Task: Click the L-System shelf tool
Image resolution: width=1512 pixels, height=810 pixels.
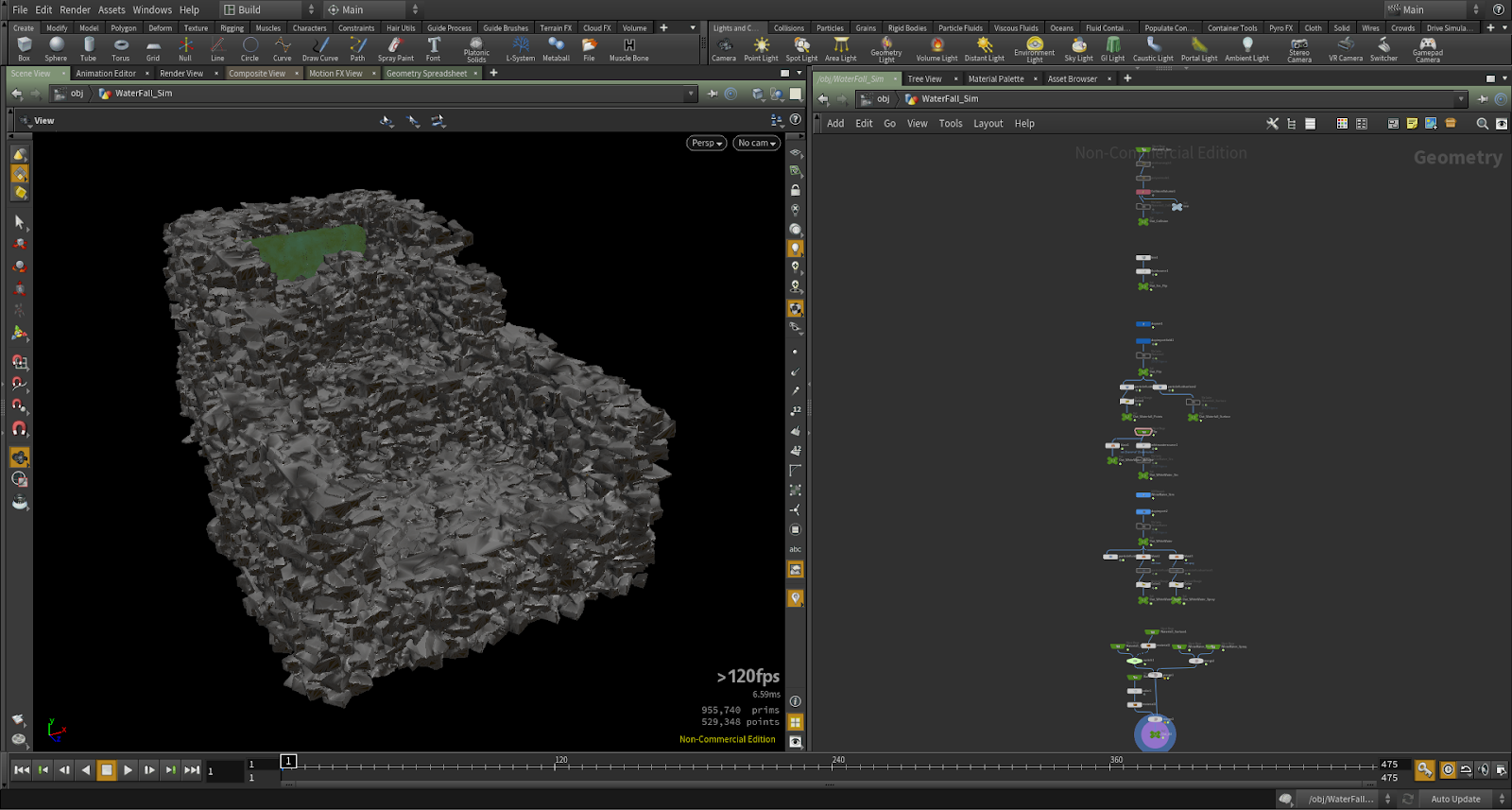Action: tap(520, 48)
